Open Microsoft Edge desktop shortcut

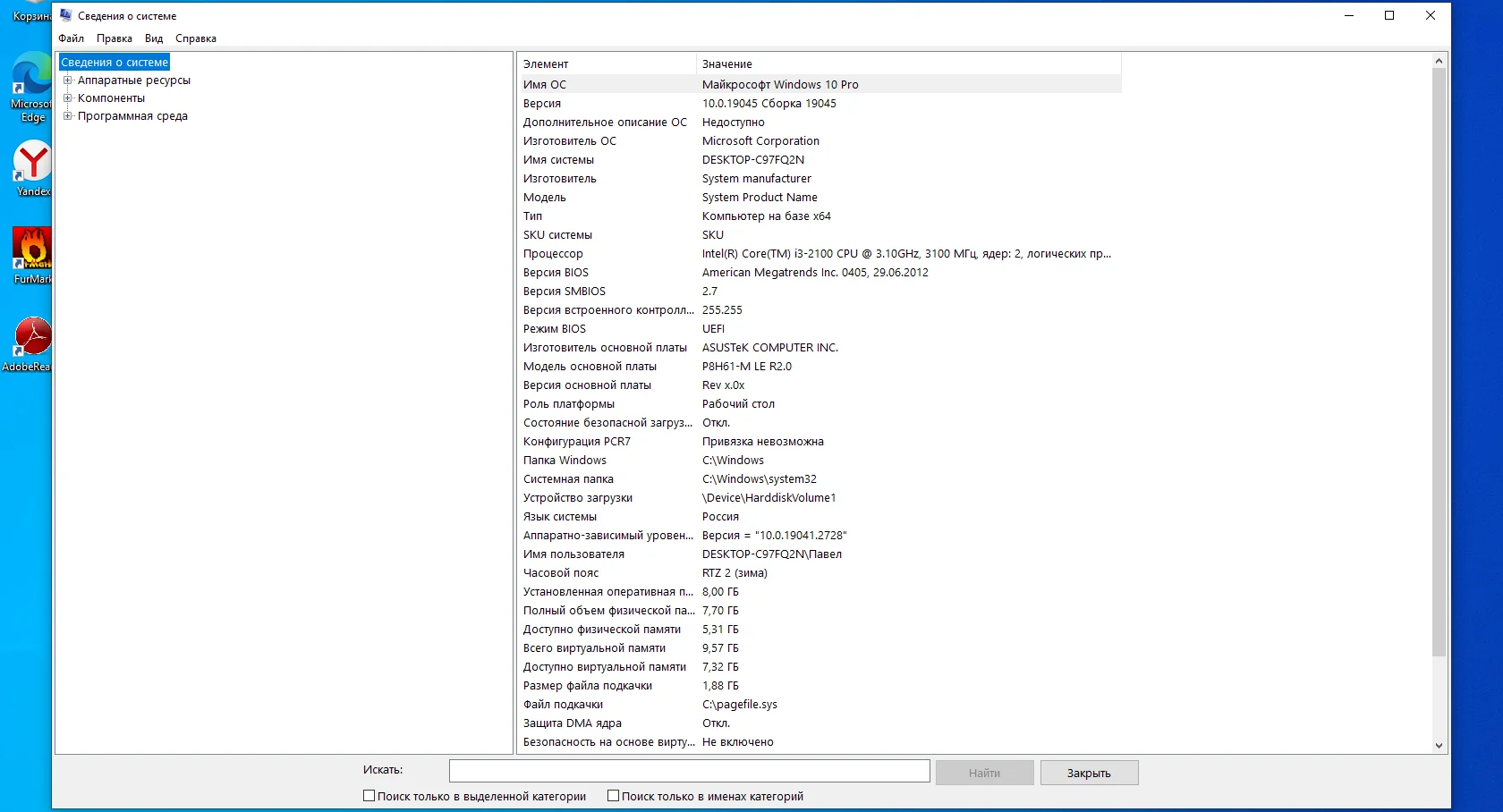(x=31, y=87)
